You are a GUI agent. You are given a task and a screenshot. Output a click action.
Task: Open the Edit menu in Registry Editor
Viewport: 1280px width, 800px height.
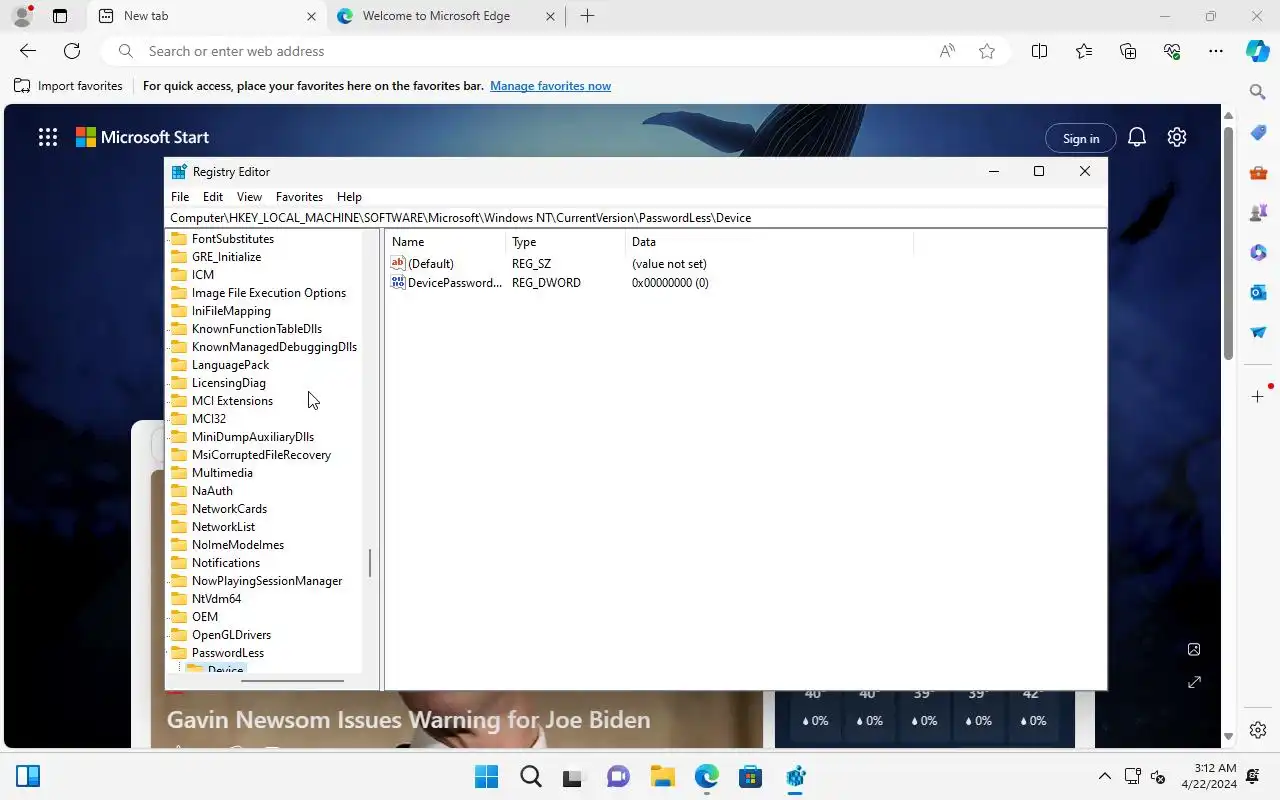(213, 197)
